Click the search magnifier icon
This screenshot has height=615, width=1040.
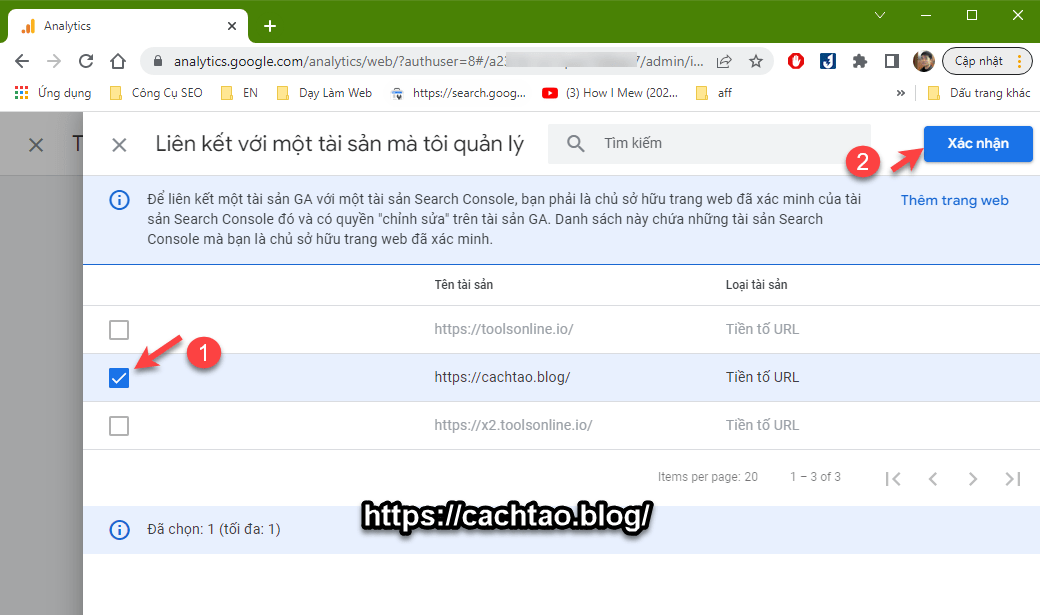[576, 143]
